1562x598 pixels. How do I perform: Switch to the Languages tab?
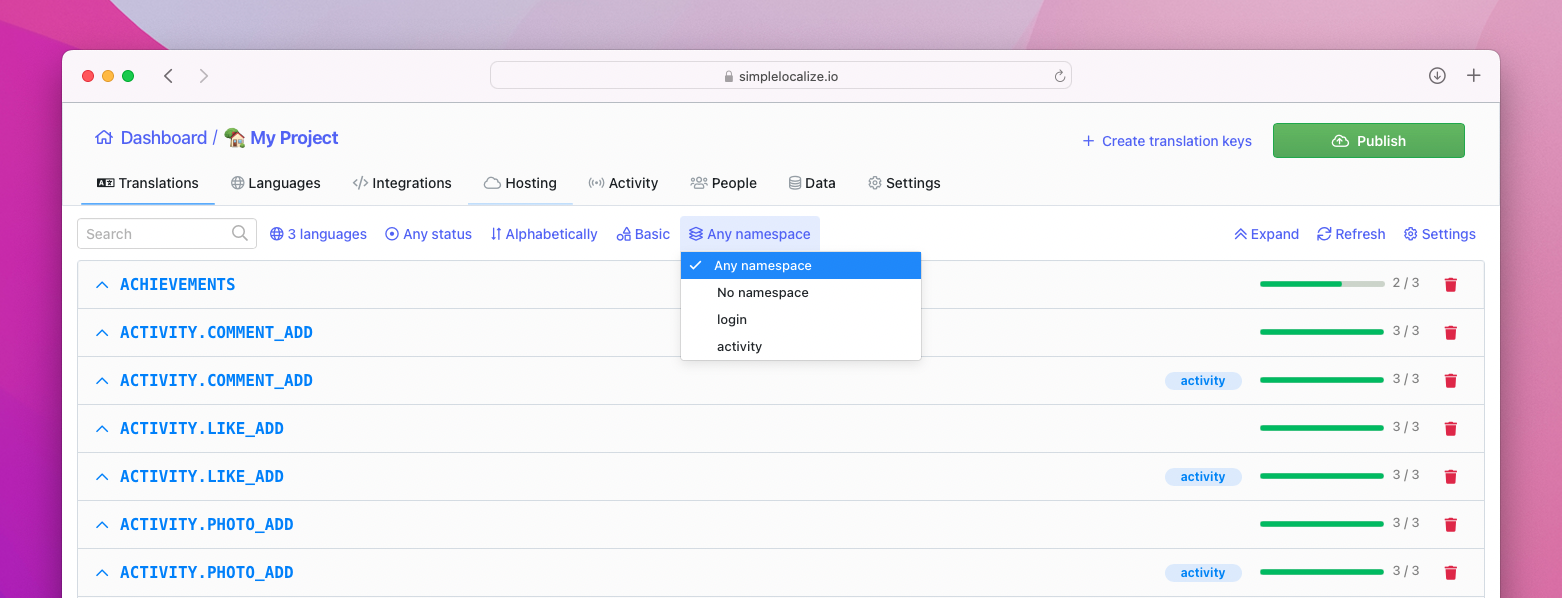[275, 183]
